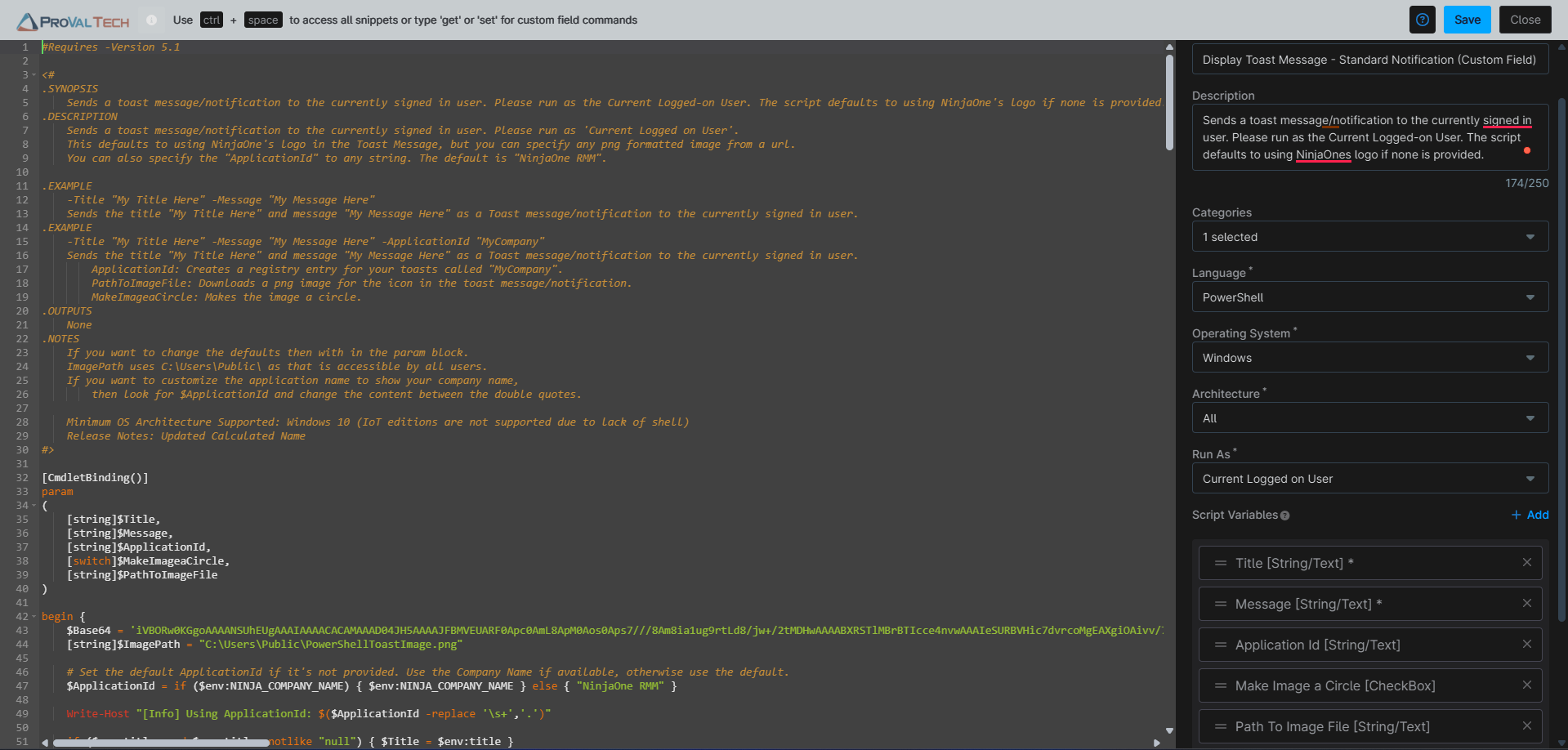Open the help question mark icon
Screen dimensions: 1568x750
[1423, 20]
